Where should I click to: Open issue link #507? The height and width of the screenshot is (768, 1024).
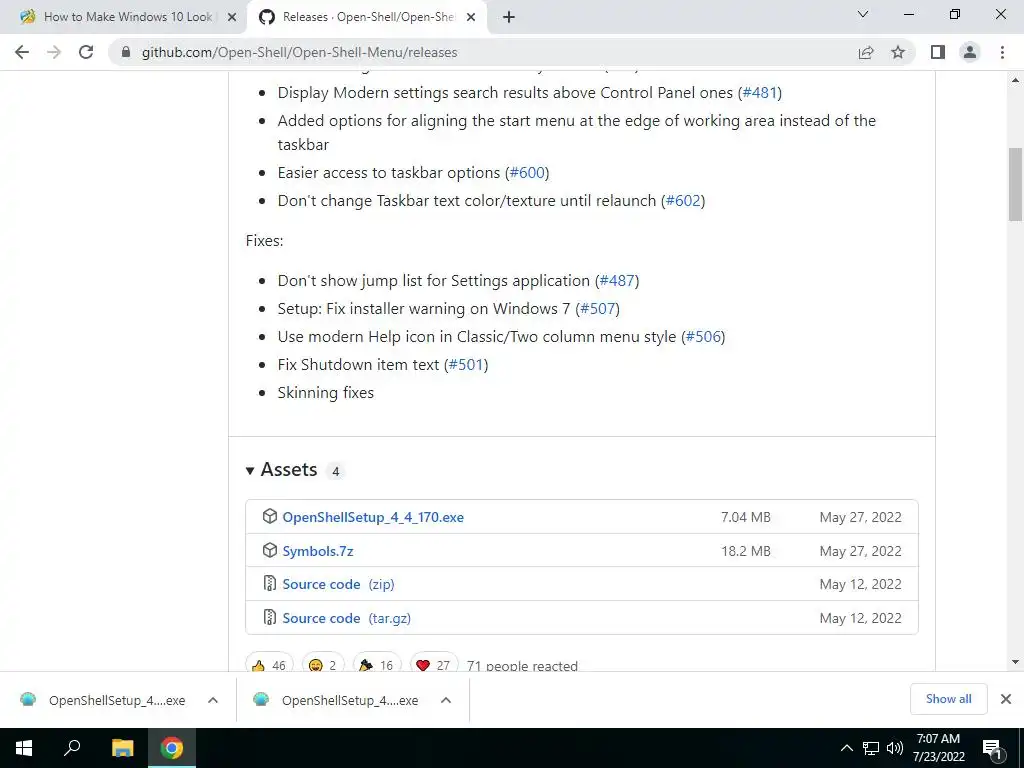[x=598, y=309]
